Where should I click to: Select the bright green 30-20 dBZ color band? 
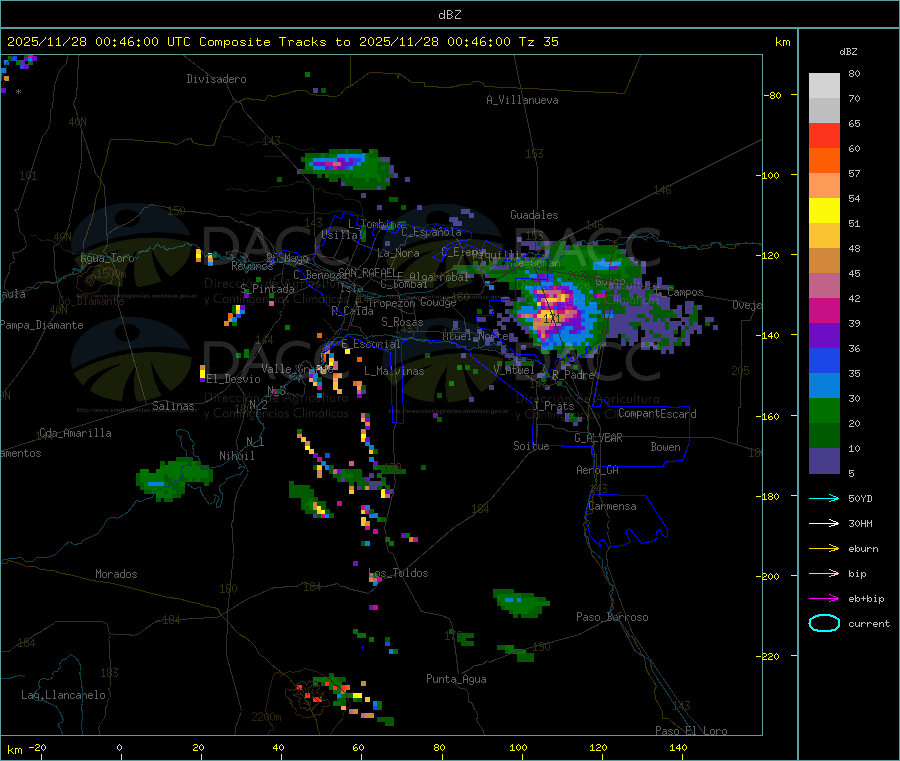(824, 410)
